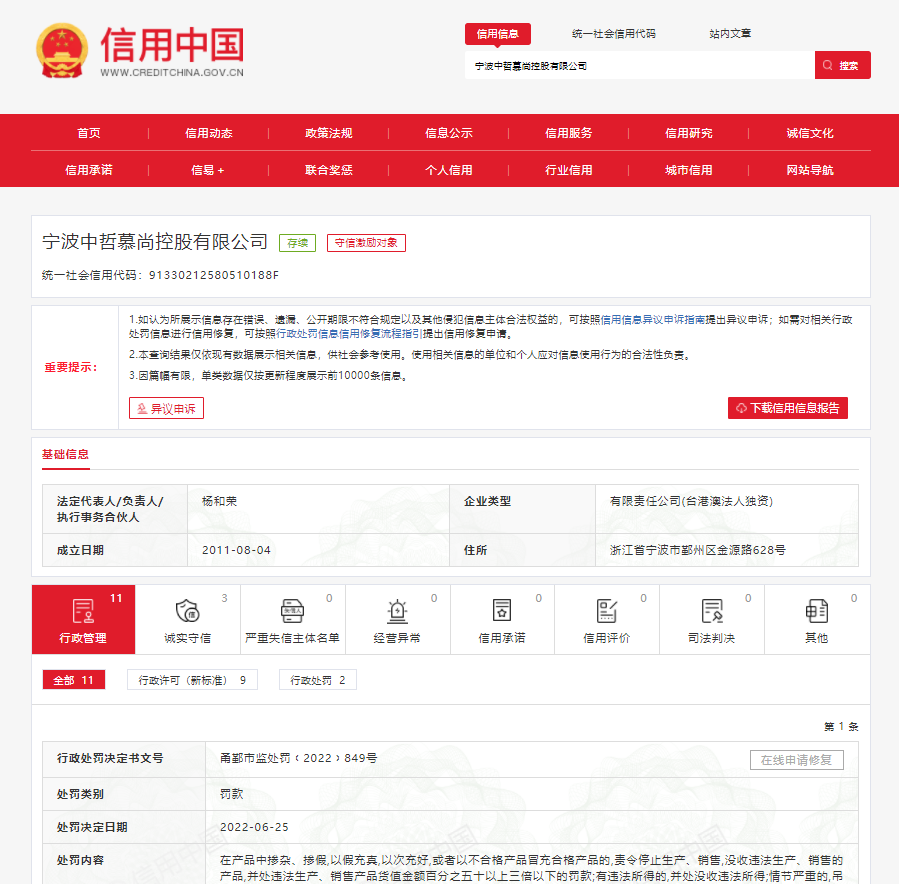Image resolution: width=899 pixels, height=884 pixels.
Task: Select the 基础信息 tab
Action: click(65, 455)
